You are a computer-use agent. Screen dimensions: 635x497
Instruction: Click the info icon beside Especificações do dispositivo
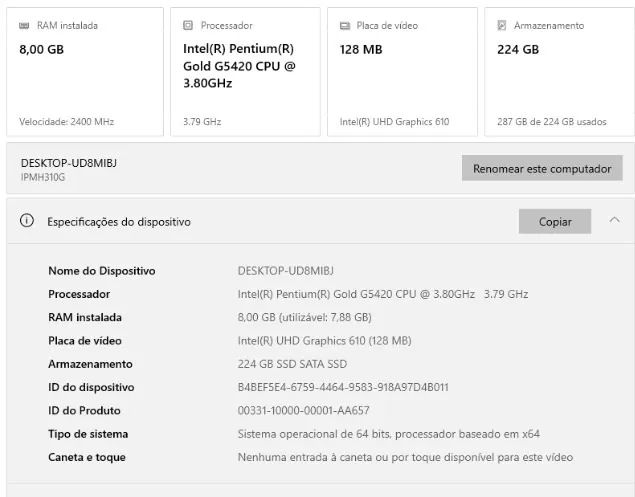[27, 221]
